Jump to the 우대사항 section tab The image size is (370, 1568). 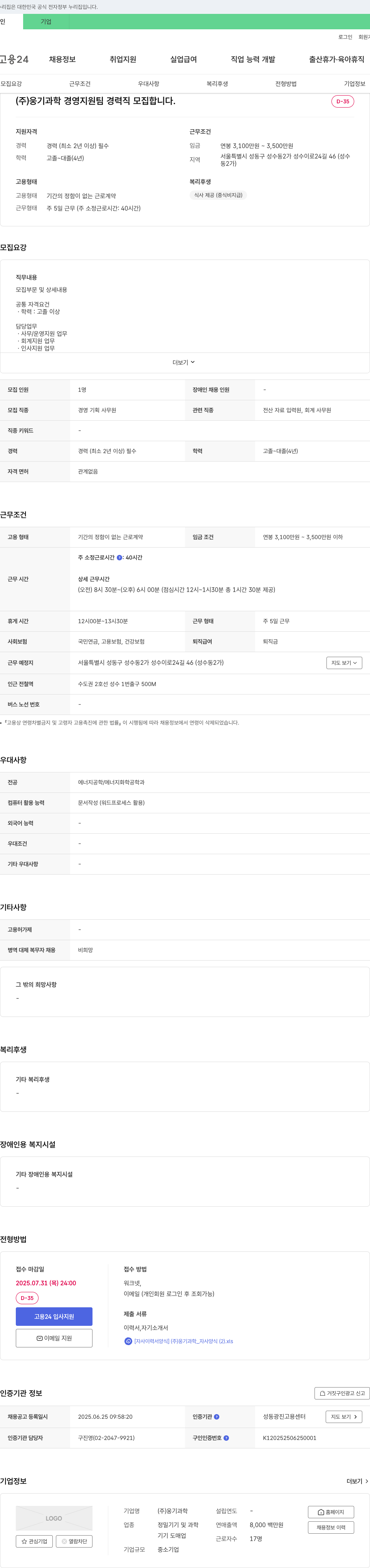(148, 83)
